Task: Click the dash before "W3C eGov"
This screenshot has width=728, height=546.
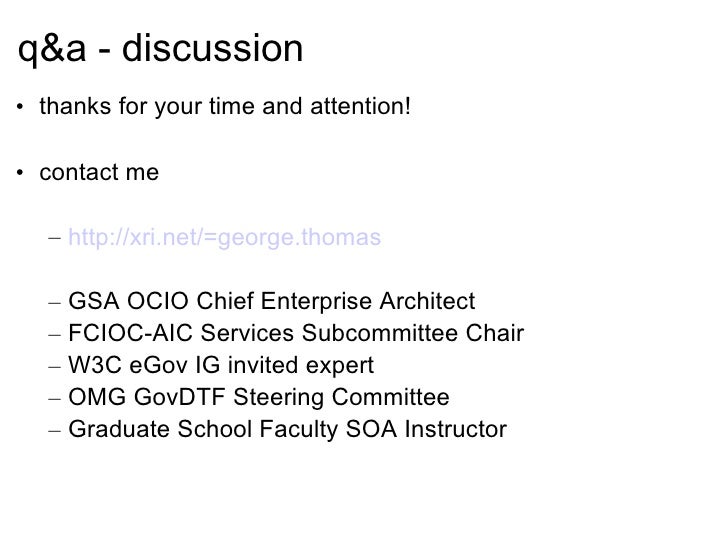Action: coord(53,367)
